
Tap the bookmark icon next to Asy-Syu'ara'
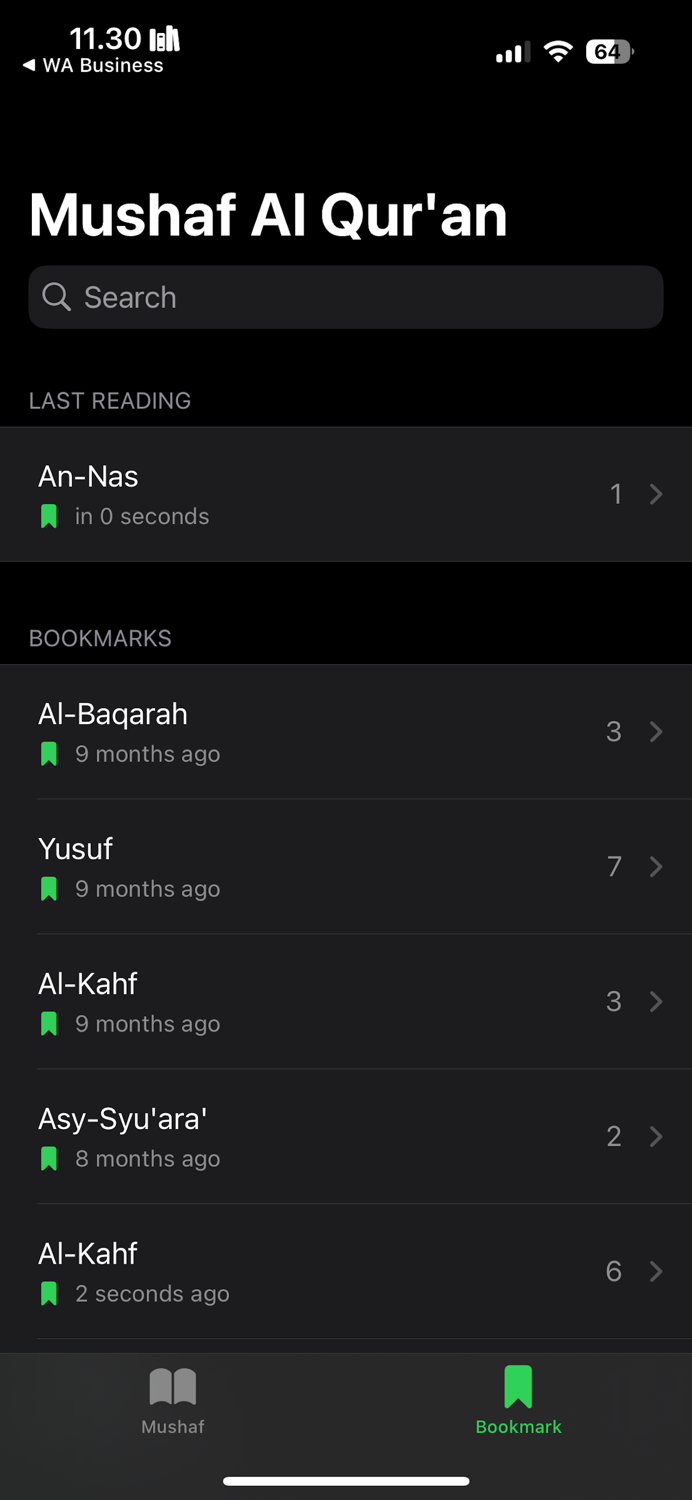click(x=48, y=1158)
